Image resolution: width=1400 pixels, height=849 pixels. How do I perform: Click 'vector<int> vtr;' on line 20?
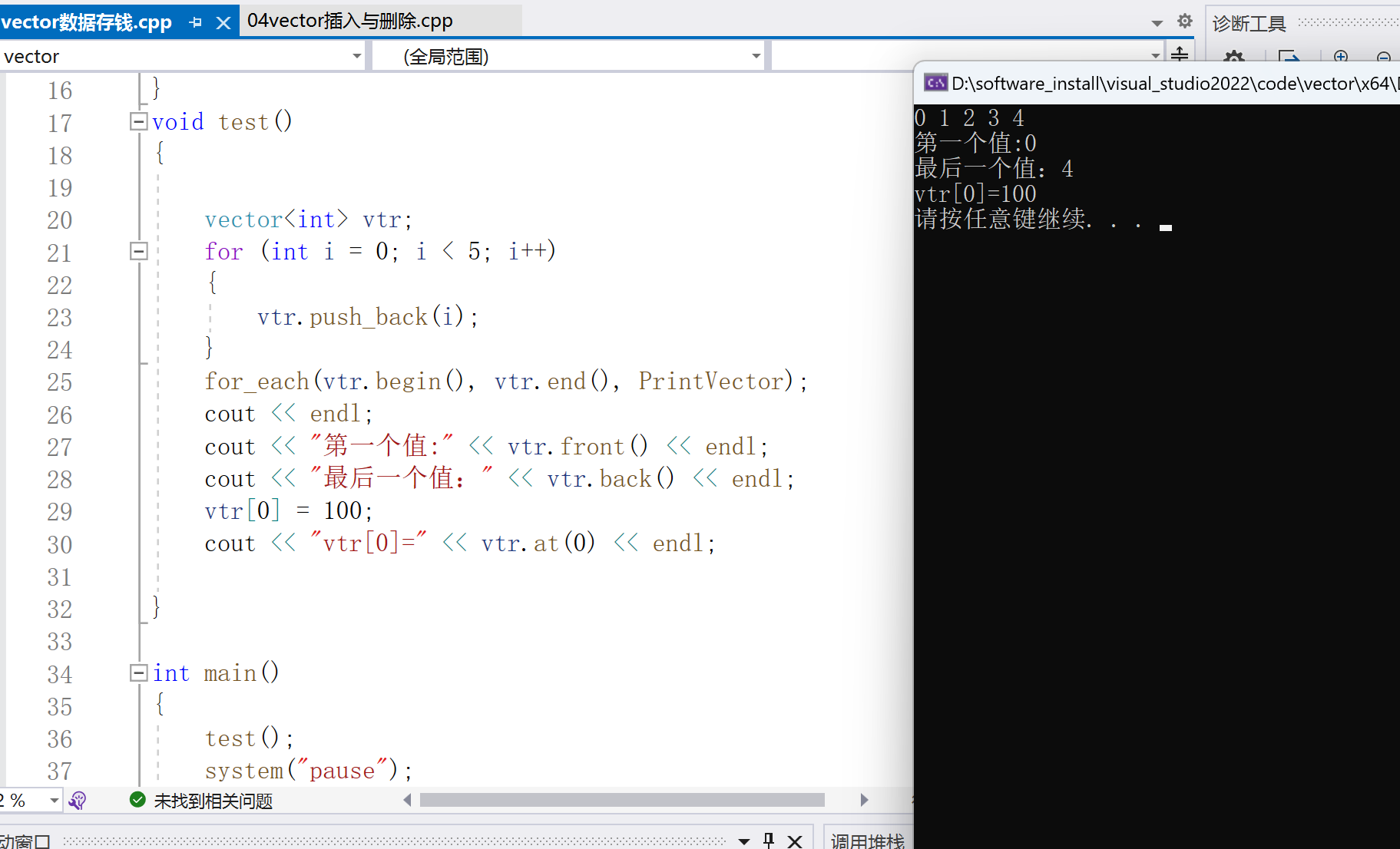tap(309, 220)
